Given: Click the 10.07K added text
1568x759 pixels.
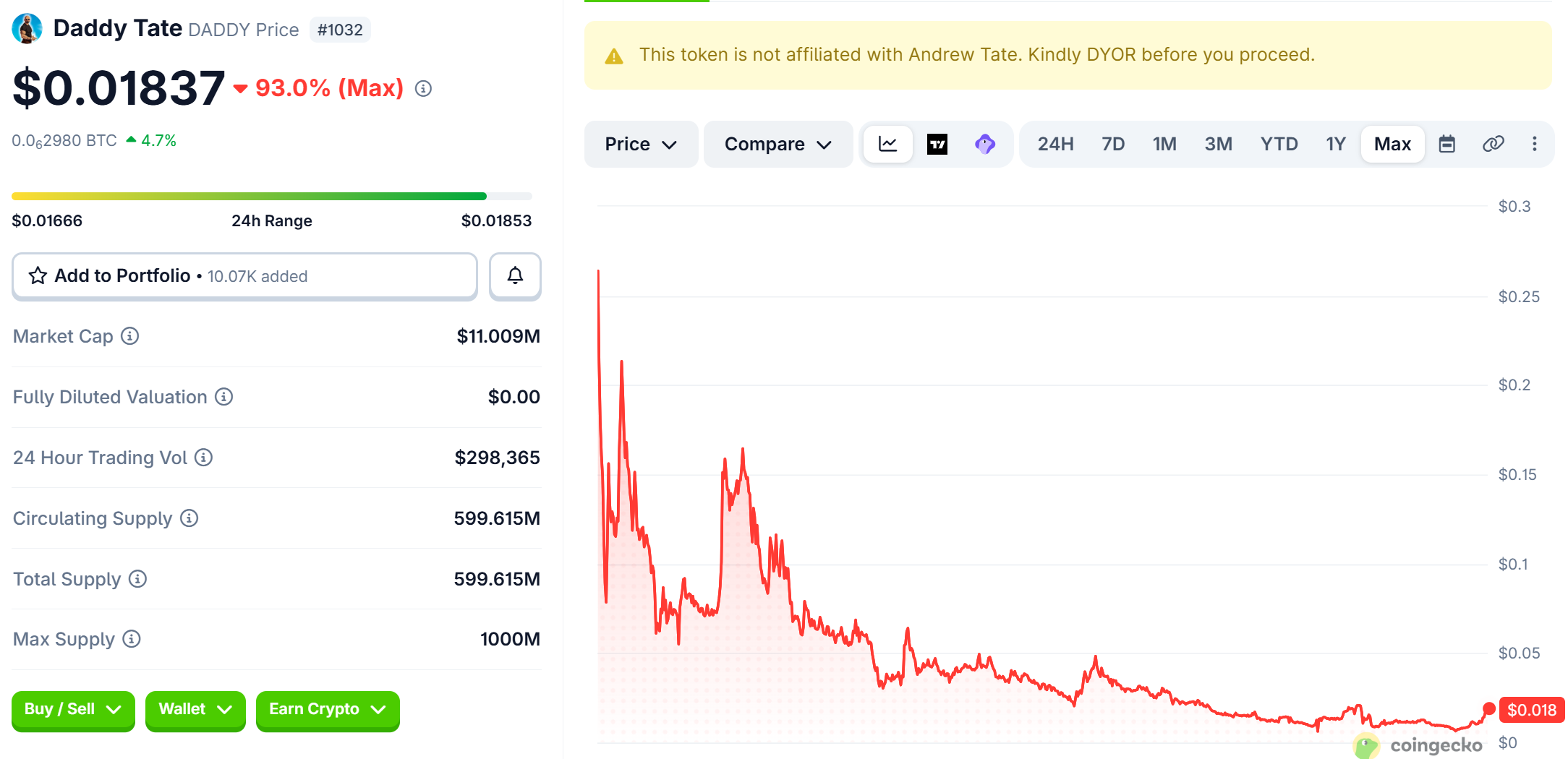Looking at the screenshot, I should point(257,276).
